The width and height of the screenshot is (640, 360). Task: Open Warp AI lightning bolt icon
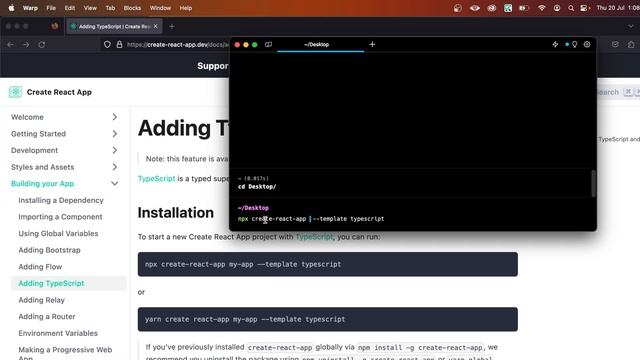(x=555, y=44)
